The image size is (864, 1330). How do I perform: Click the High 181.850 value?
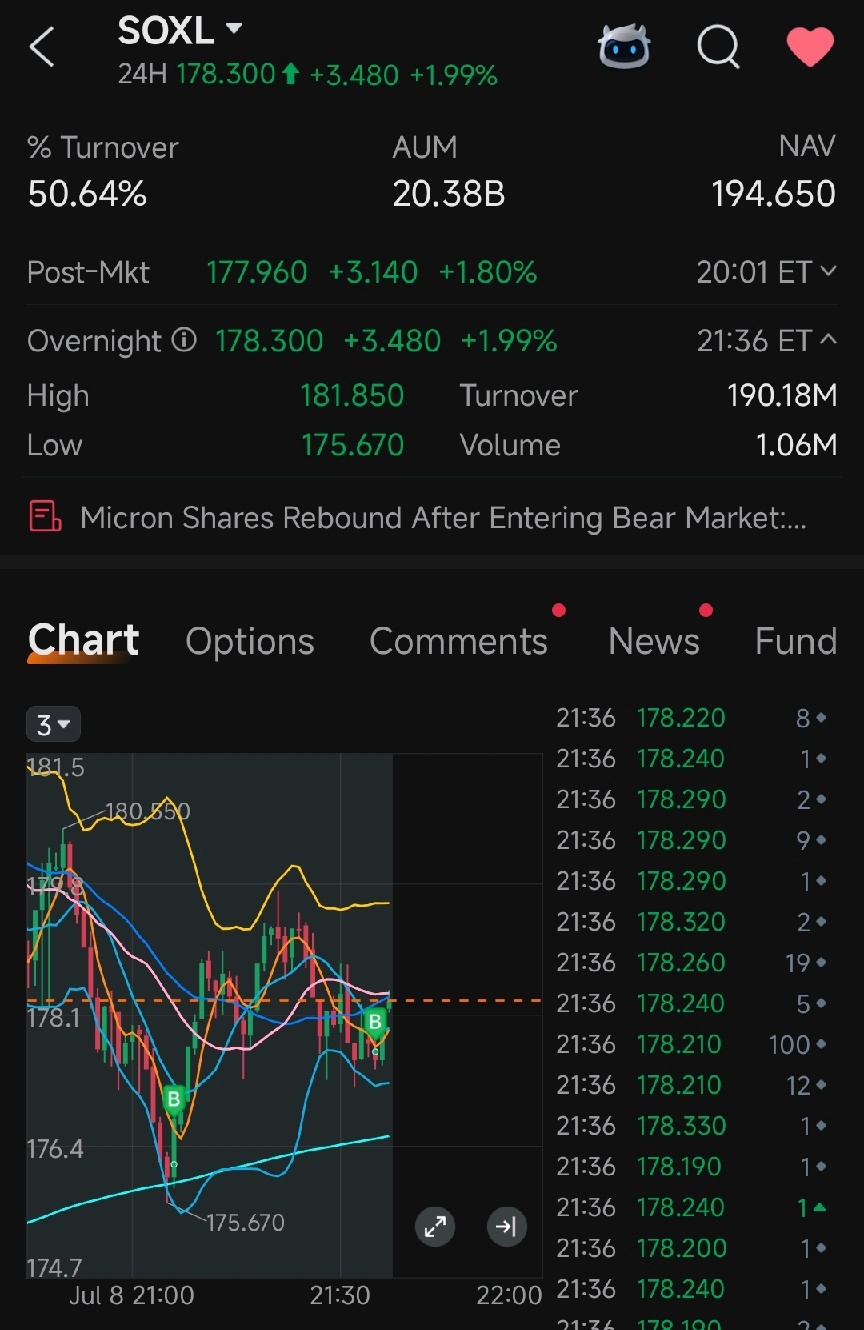[x=352, y=396]
